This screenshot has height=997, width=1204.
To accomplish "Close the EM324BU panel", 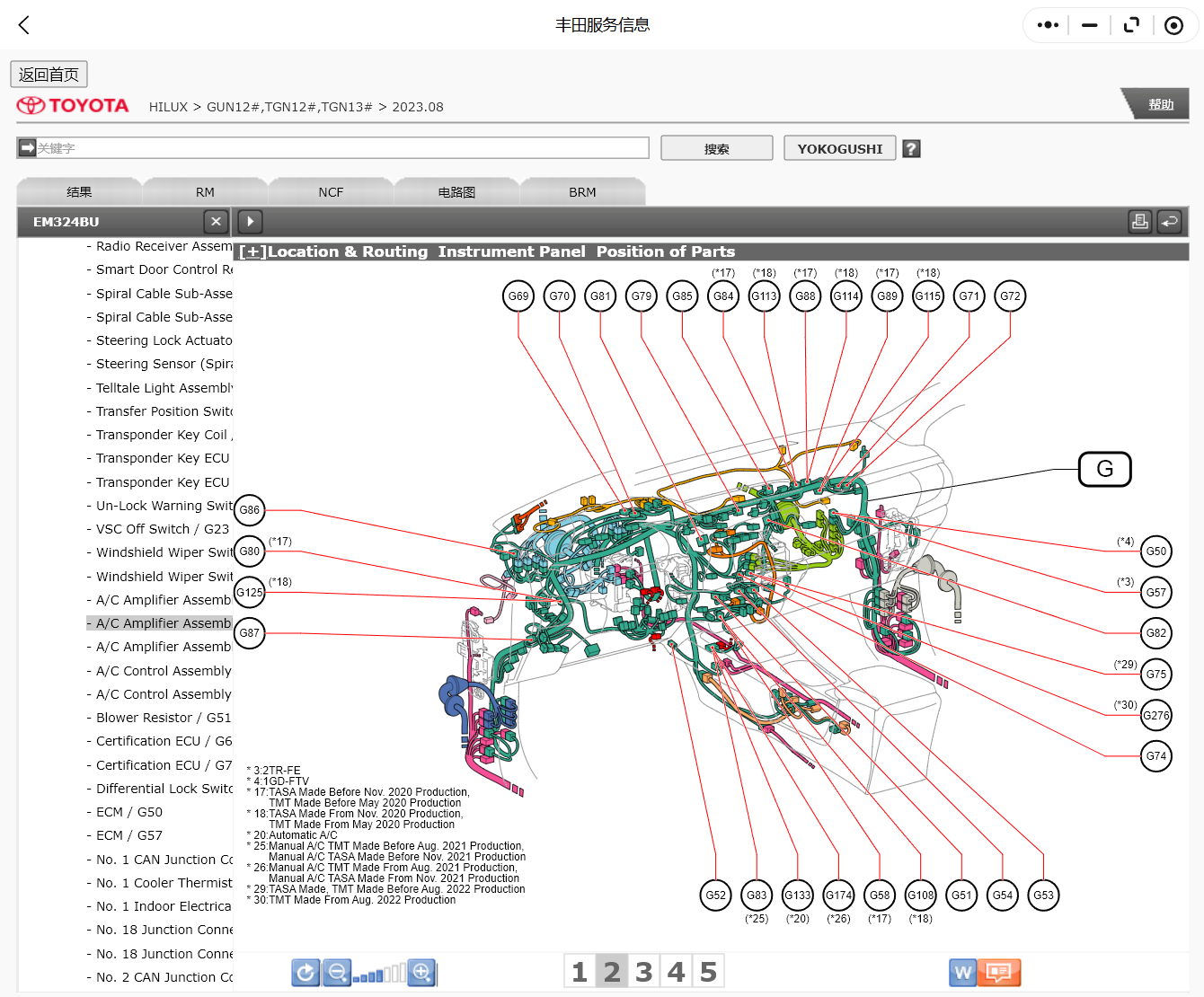I will click(x=216, y=221).
